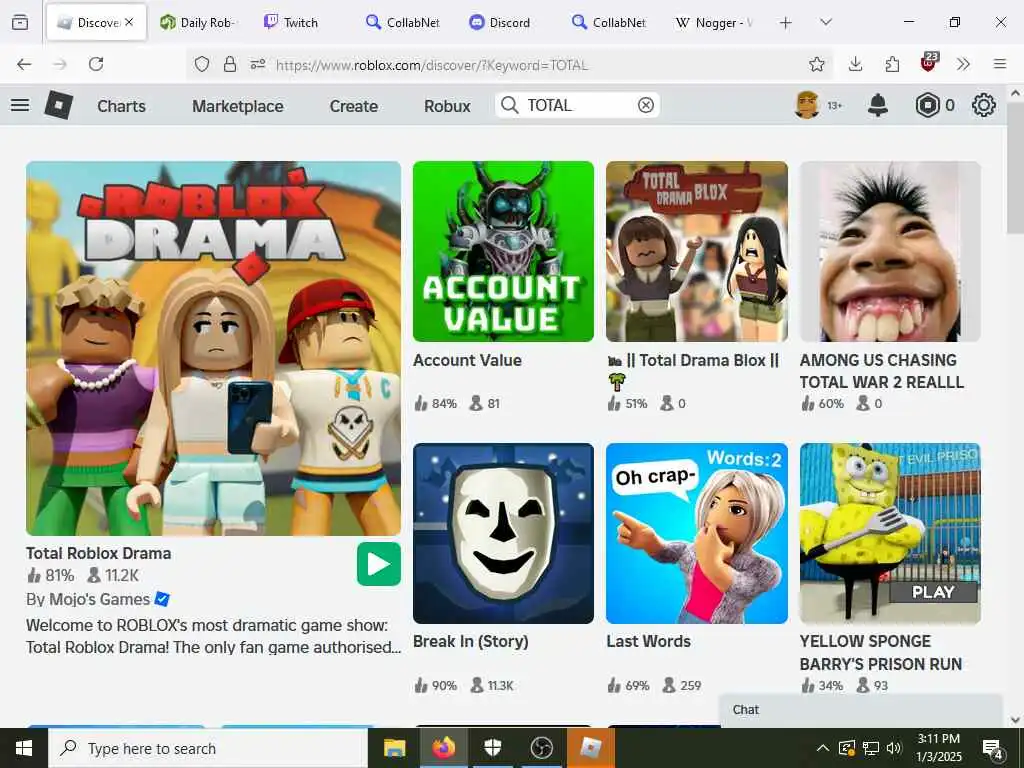1024x768 pixels.
Task: Close the Discover tab
Action: [x=129, y=22]
